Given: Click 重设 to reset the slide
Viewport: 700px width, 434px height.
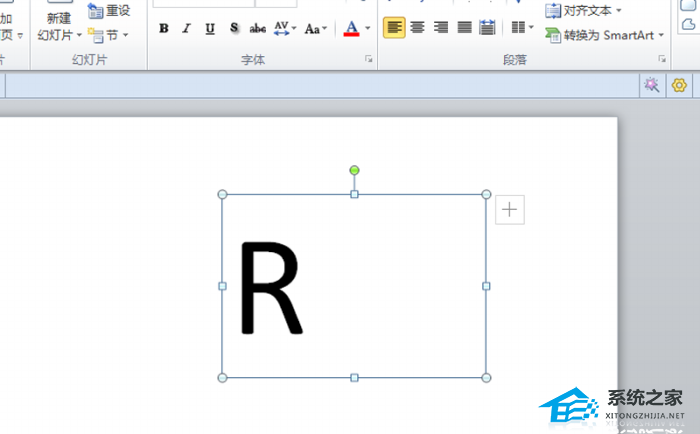Looking at the screenshot, I should (109, 11).
